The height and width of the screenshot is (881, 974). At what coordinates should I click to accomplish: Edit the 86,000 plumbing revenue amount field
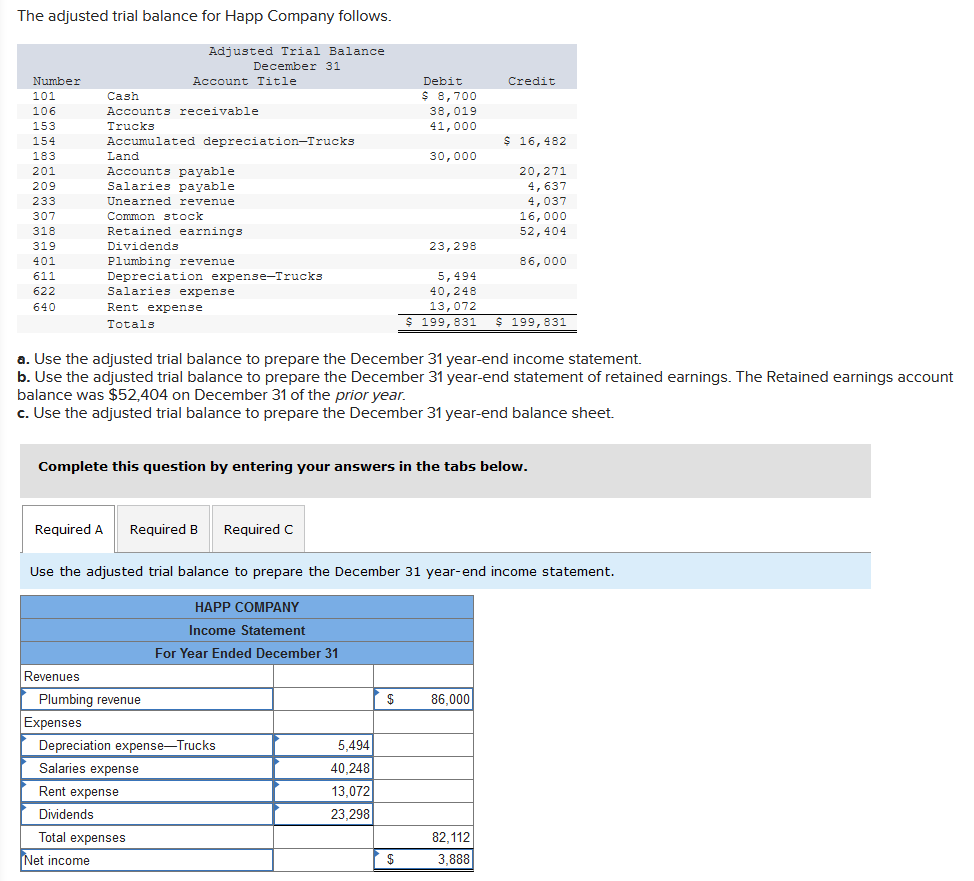(x=423, y=699)
